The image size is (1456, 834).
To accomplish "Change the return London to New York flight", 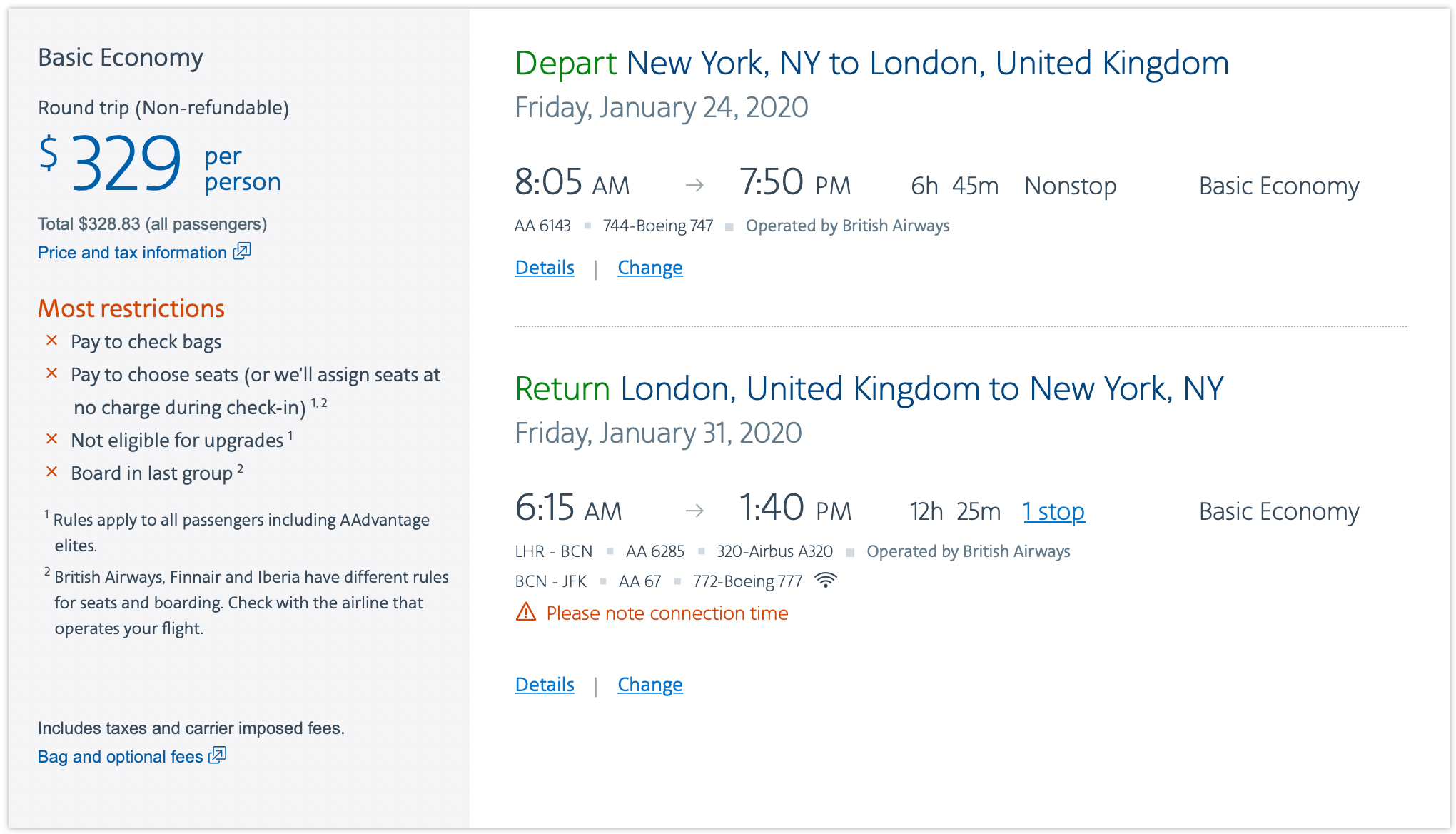I will (649, 685).
